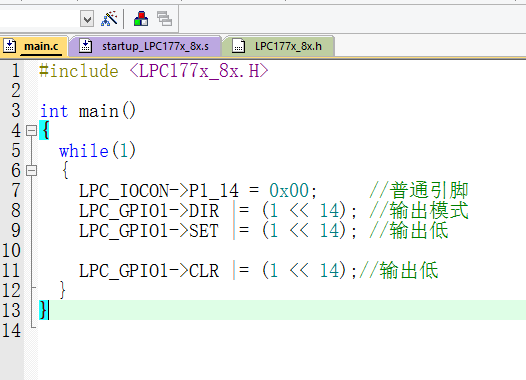This screenshot has width=526, height=380.
Task: Click the highlighted closing brace on line 13
Action: [44, 310]
